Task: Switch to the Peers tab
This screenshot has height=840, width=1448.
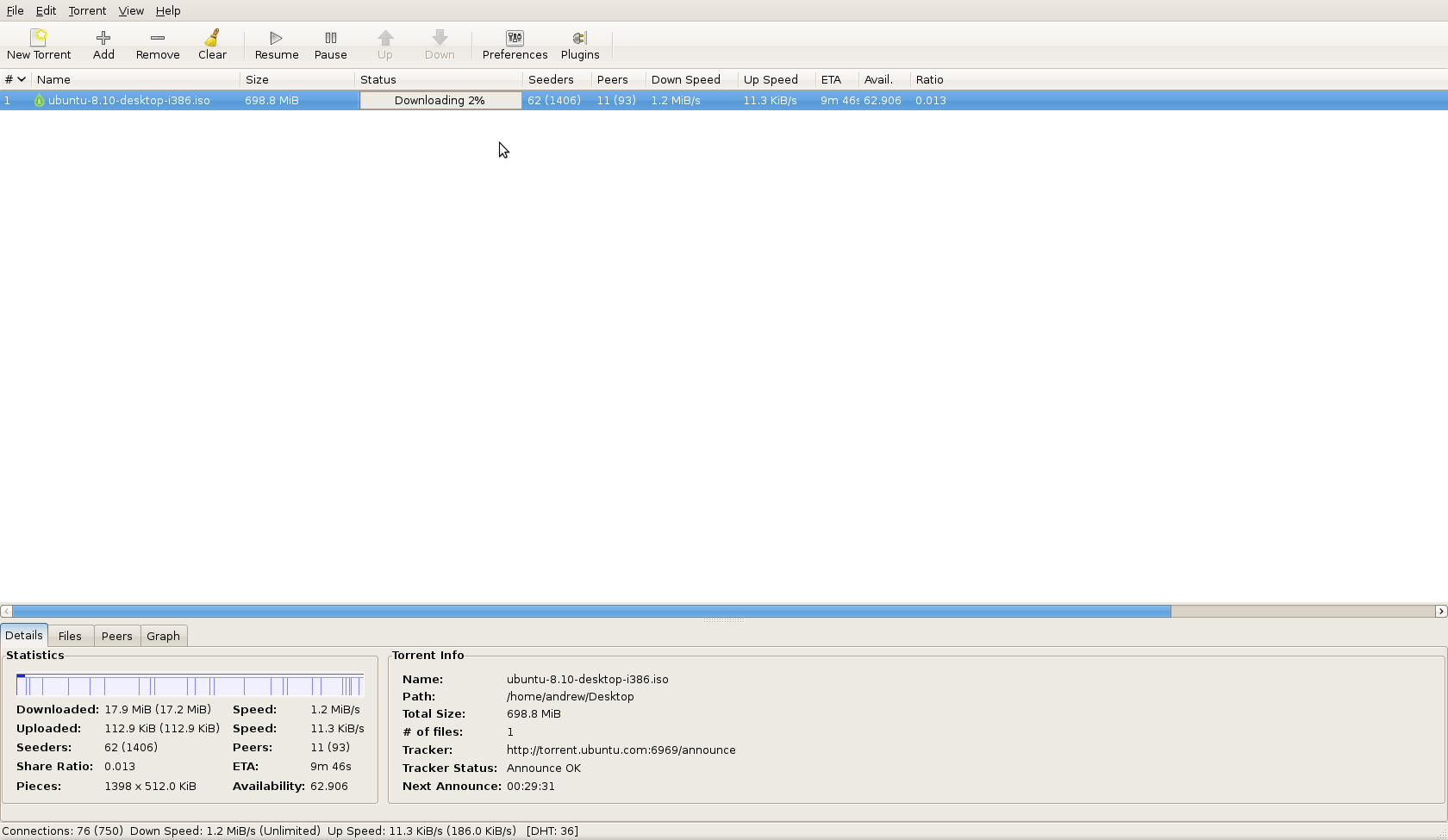Action: 116,636
